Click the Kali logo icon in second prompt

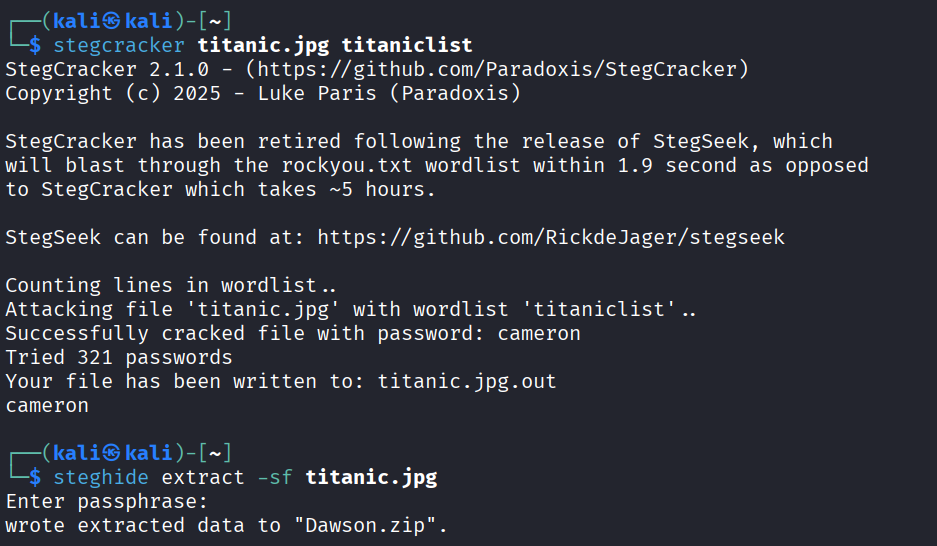(x=111, y=453)
